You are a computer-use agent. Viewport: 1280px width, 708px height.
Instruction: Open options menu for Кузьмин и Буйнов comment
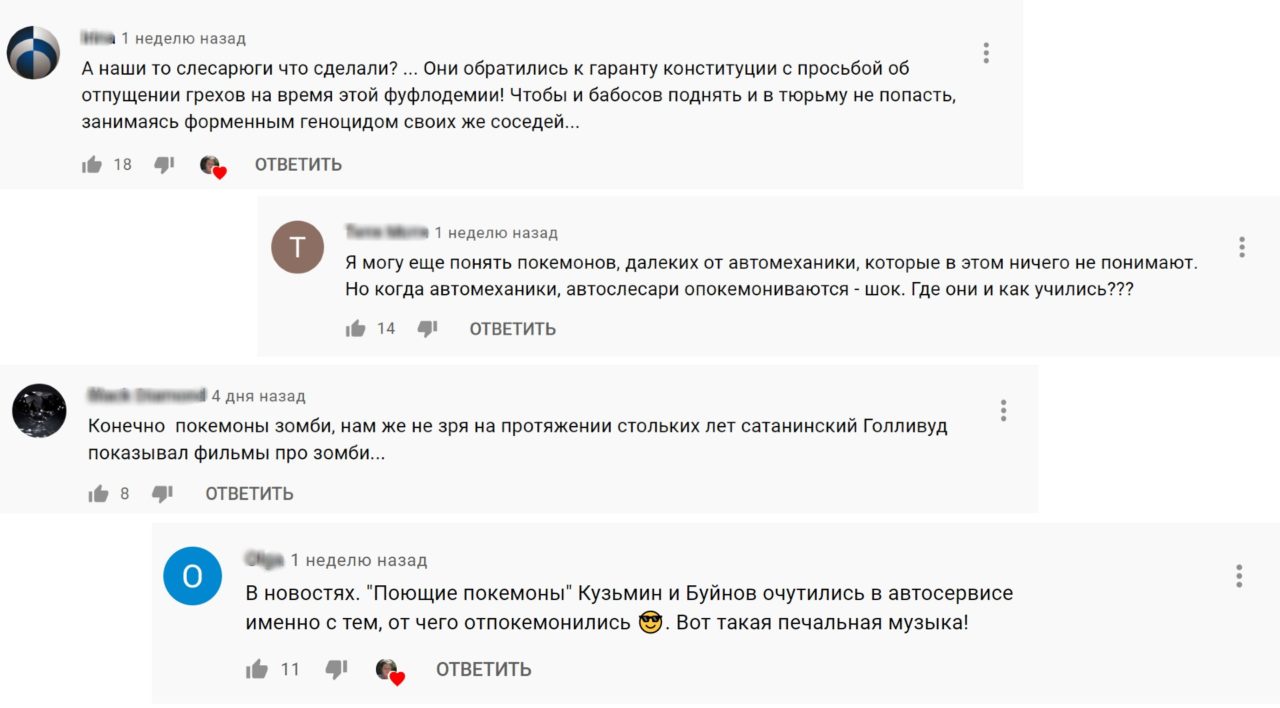(x=1239, y=576)
